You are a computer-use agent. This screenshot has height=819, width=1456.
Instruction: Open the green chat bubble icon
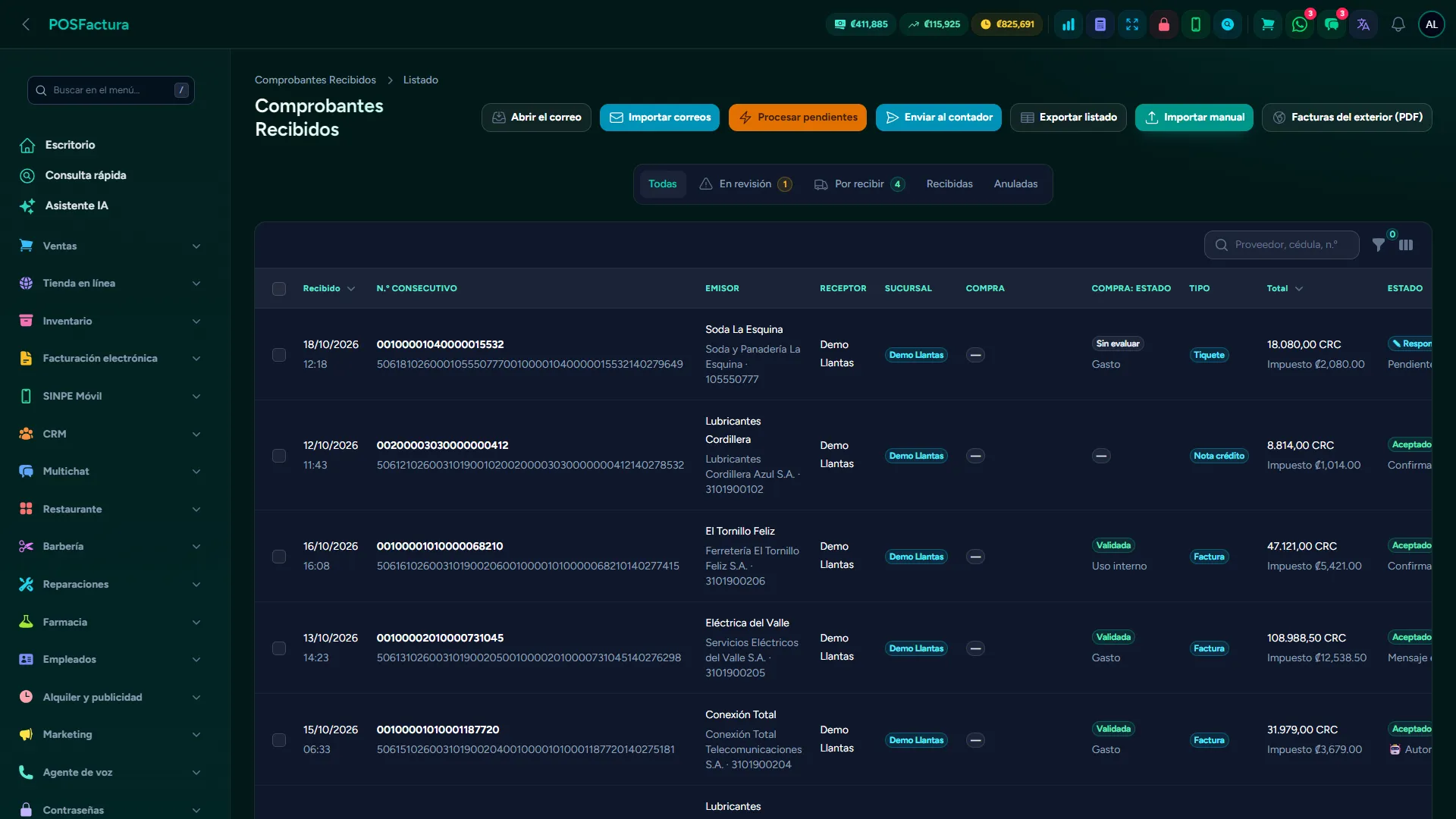pos(1332,24)
